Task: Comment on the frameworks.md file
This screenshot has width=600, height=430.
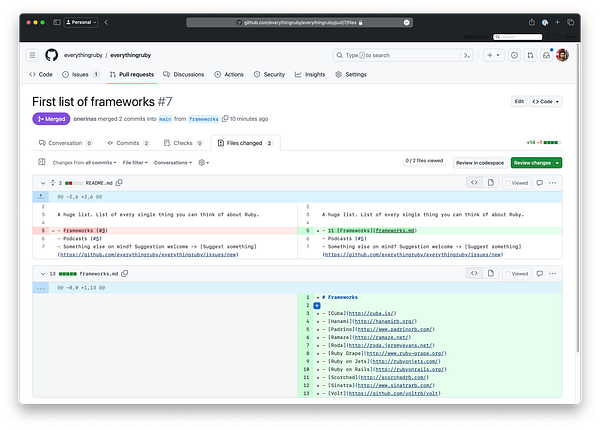Action: 540,274
